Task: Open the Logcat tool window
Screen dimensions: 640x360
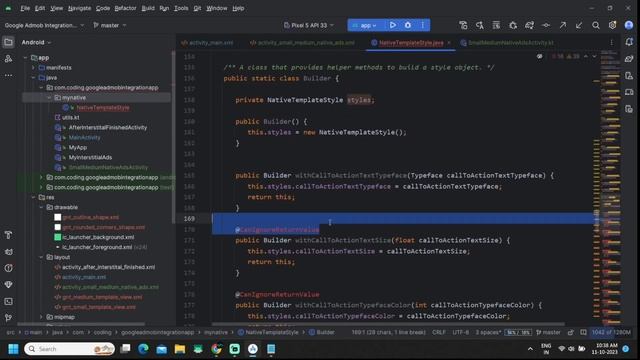Action: 8,251
